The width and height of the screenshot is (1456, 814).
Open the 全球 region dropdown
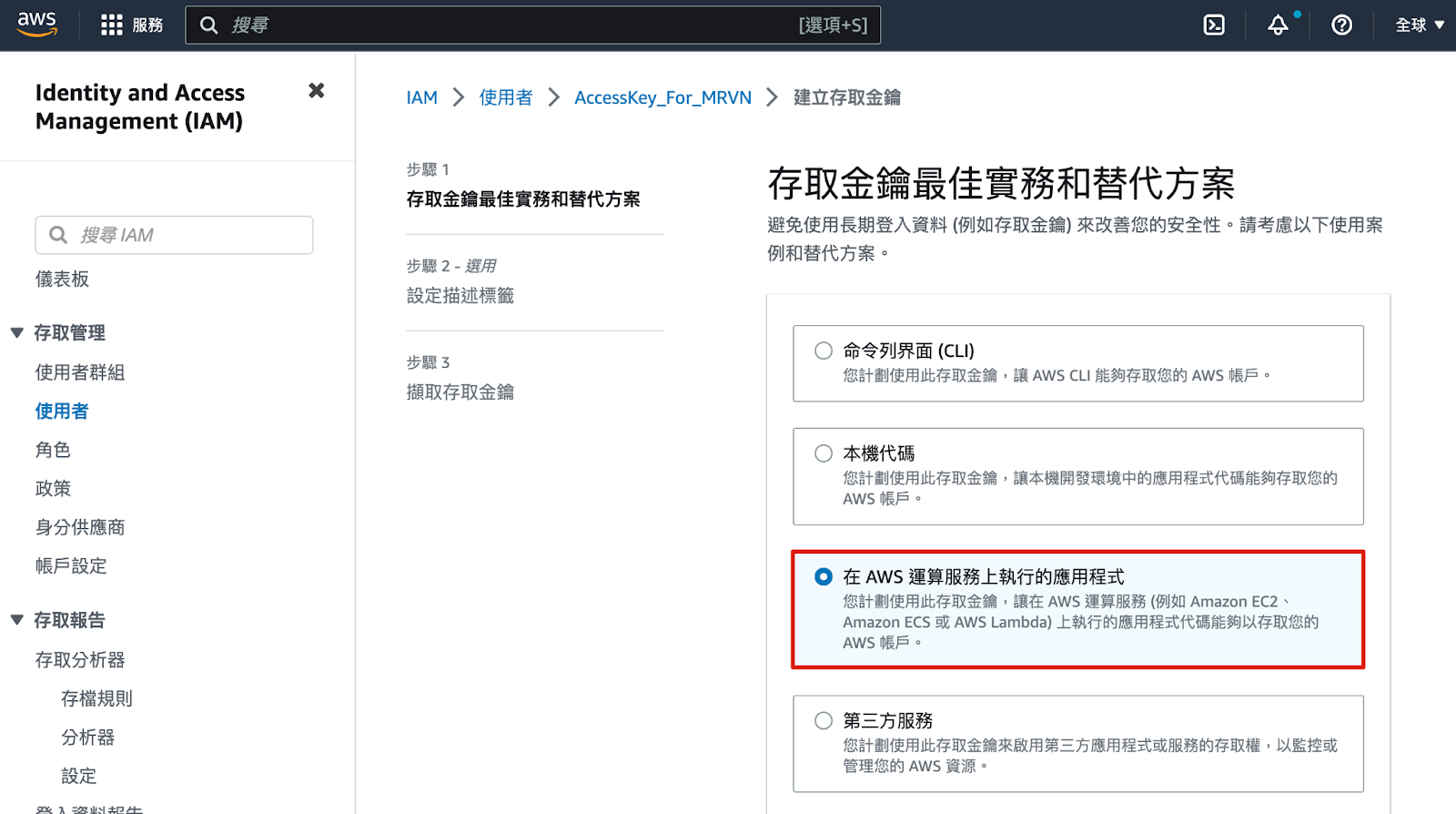pos(1420,25)
